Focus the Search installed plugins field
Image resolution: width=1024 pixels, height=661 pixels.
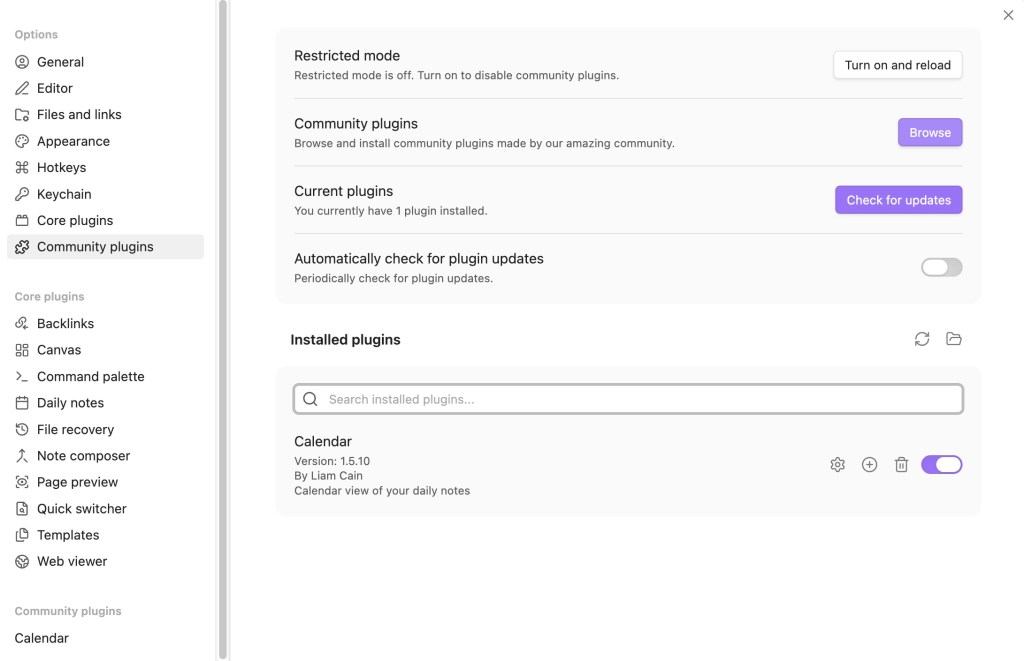(640, 399)
